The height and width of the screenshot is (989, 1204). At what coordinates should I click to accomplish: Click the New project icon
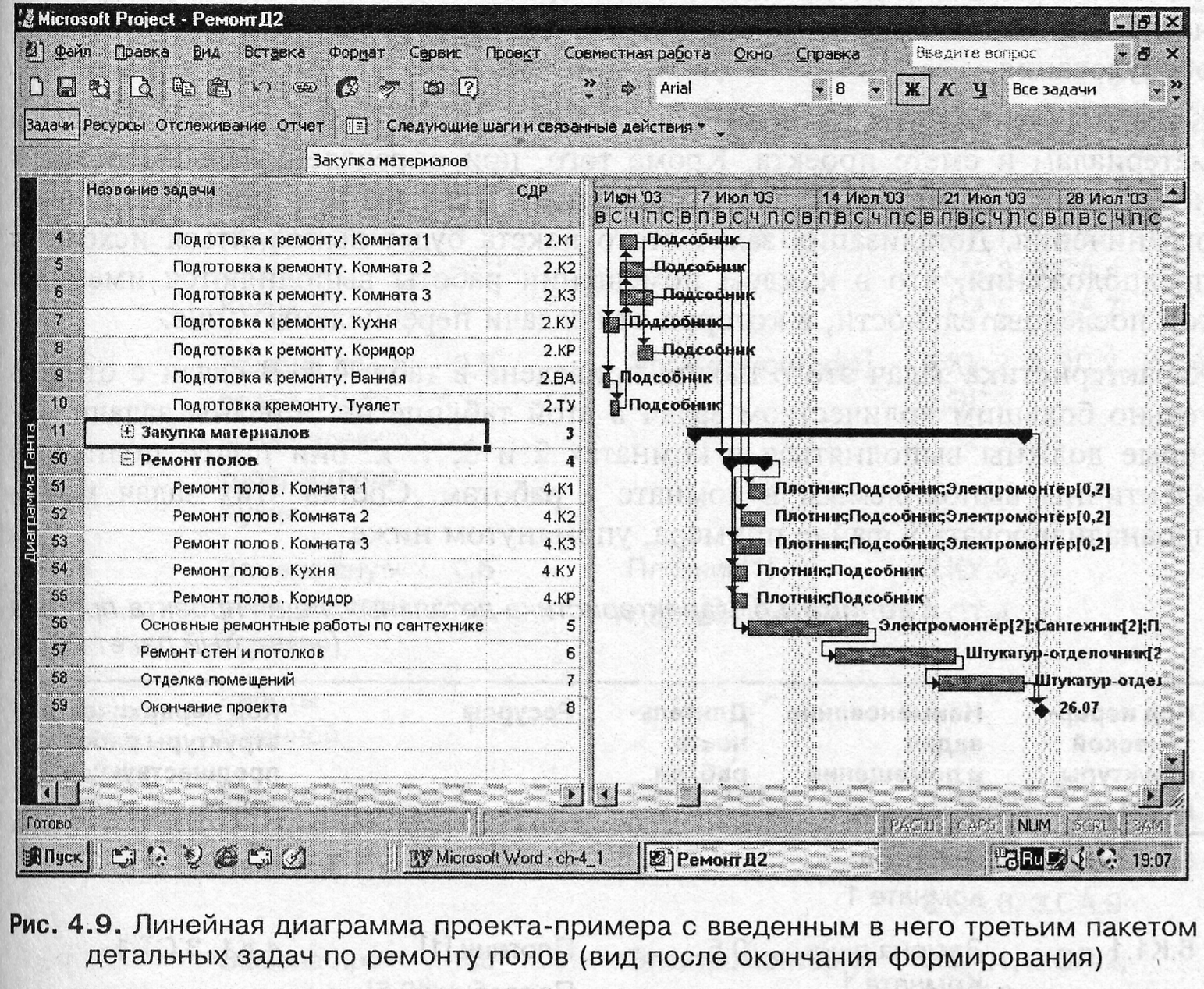[36, 88]
